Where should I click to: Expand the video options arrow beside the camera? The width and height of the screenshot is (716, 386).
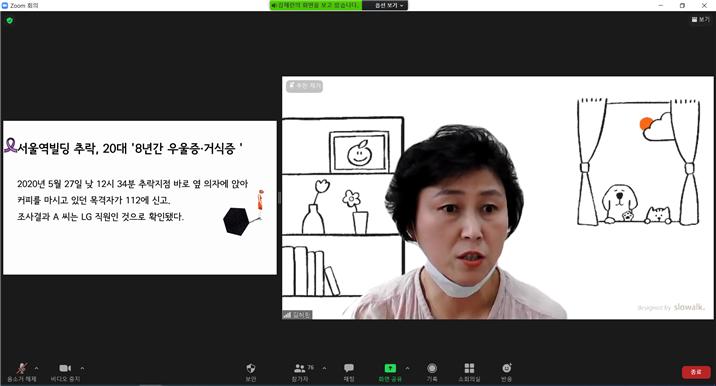(x=82, y=368)
